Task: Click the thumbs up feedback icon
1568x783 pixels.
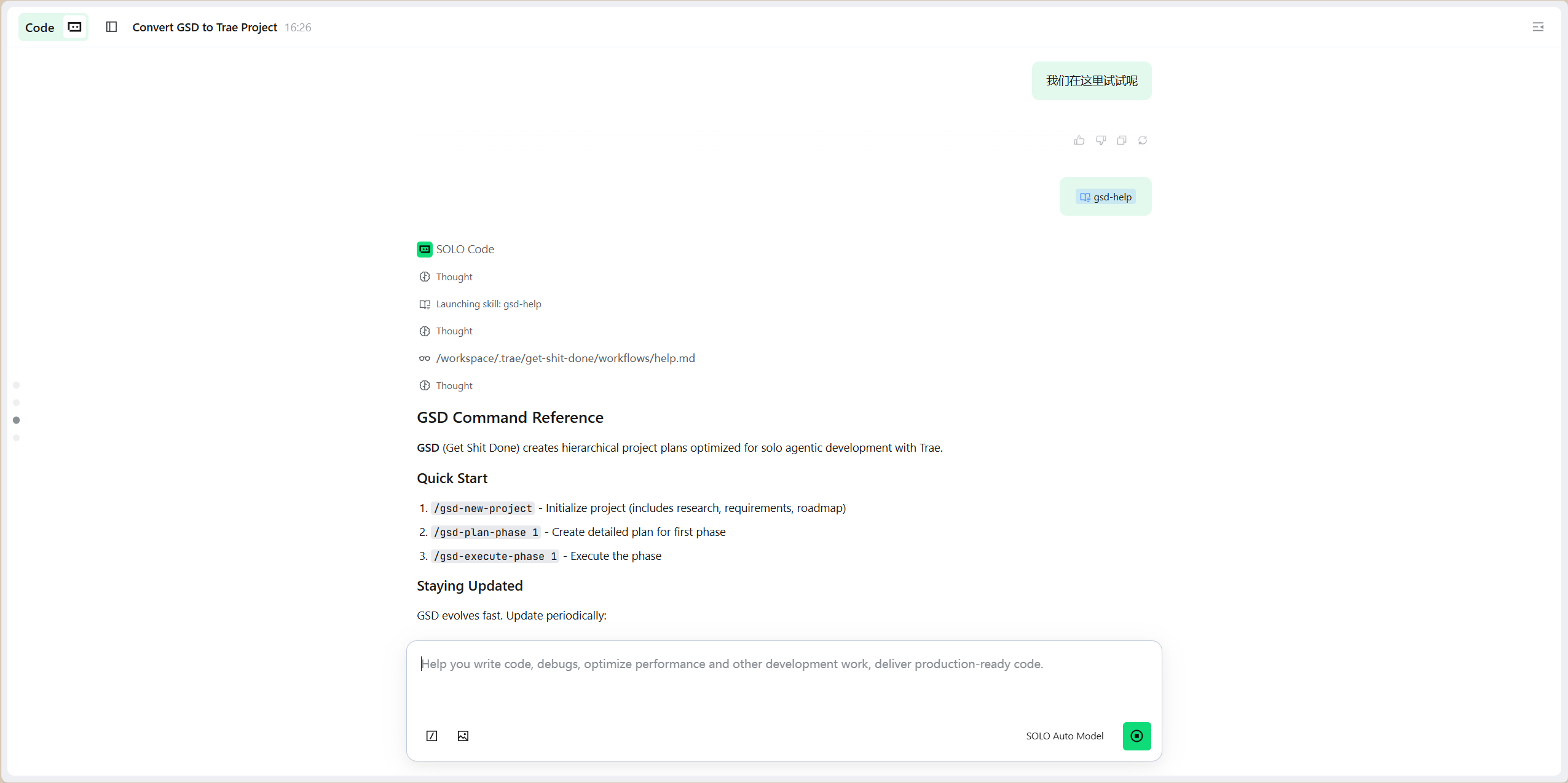Action: 1079,140
